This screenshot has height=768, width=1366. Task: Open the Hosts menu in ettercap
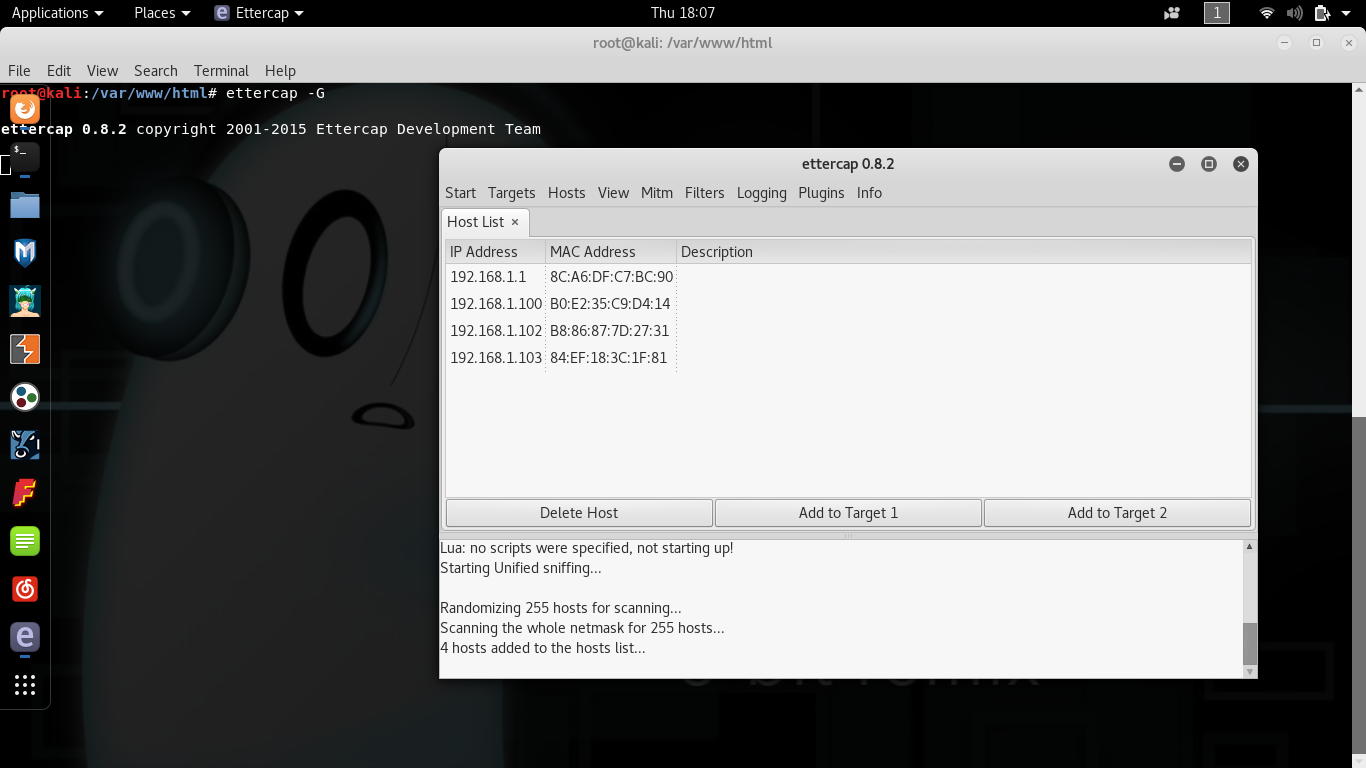(566, 193)
